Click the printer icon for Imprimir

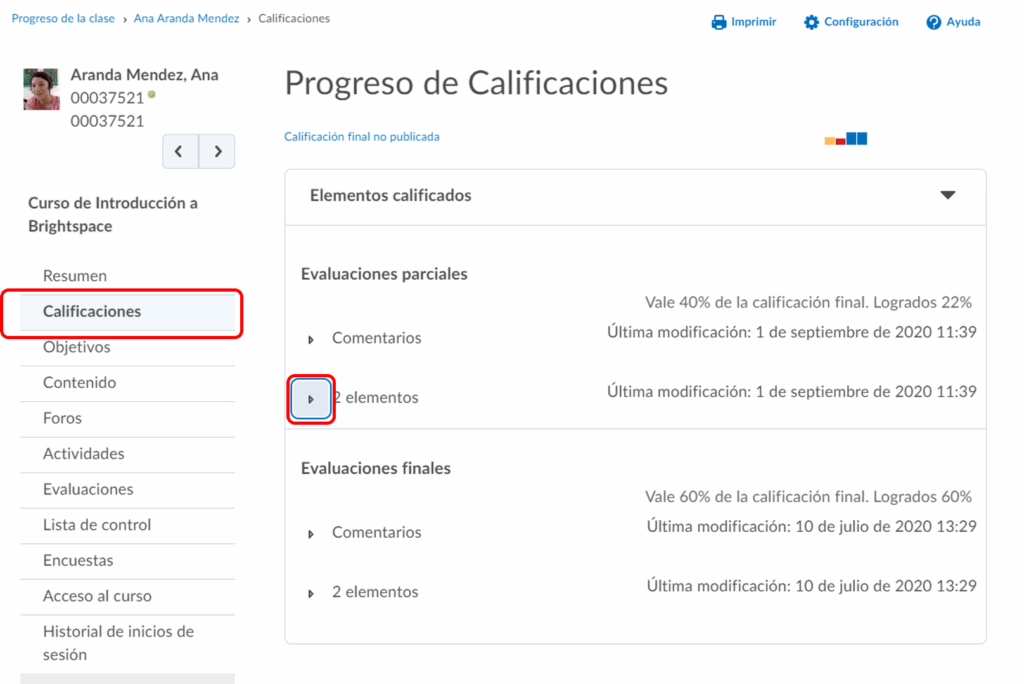(x=718, y=22)
